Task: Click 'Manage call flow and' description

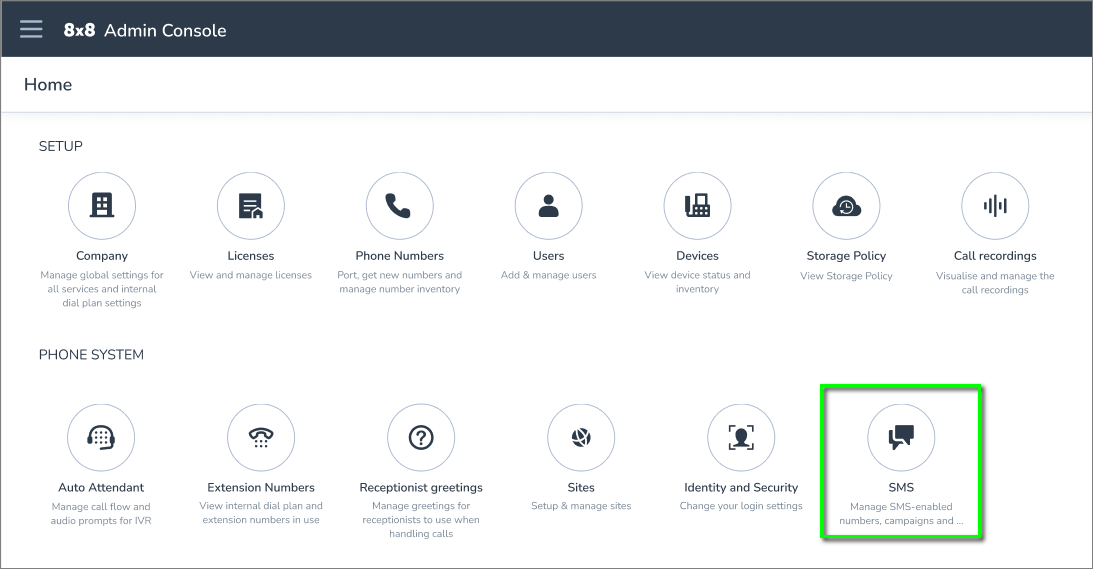Action: tap(101, 507)
